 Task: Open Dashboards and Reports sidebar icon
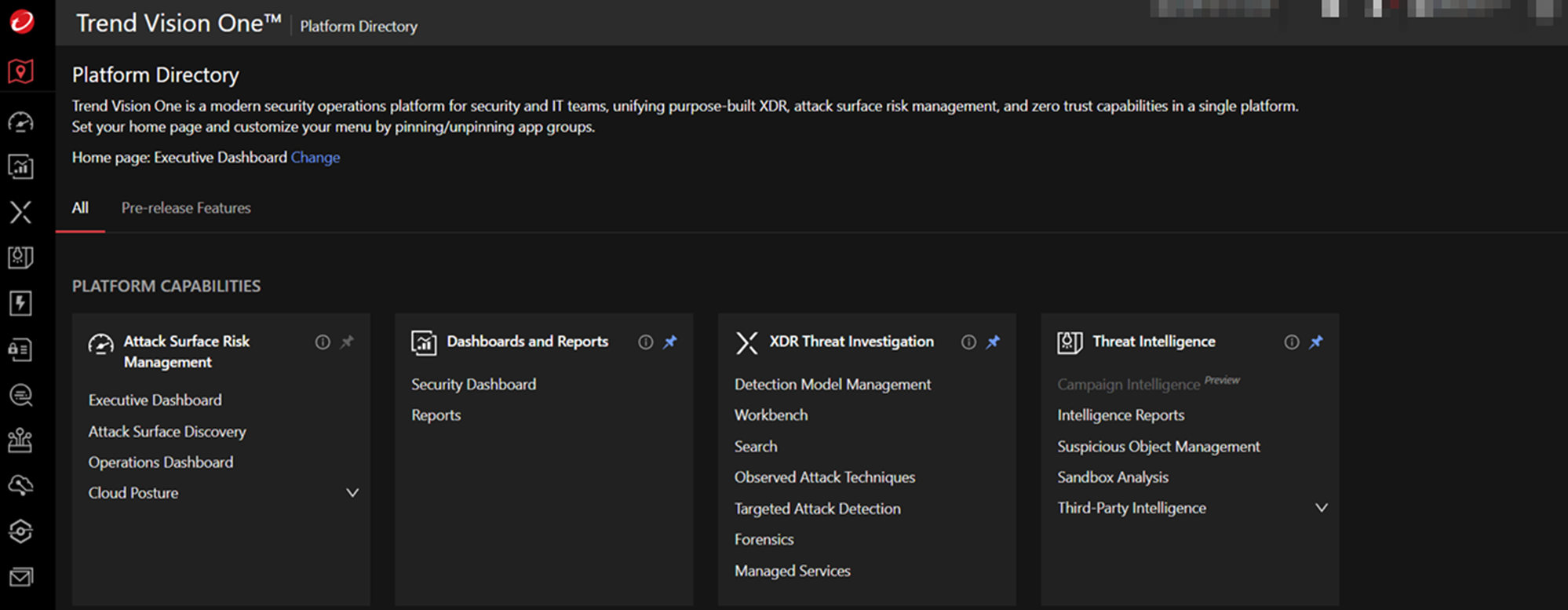(x=21, y=166)
